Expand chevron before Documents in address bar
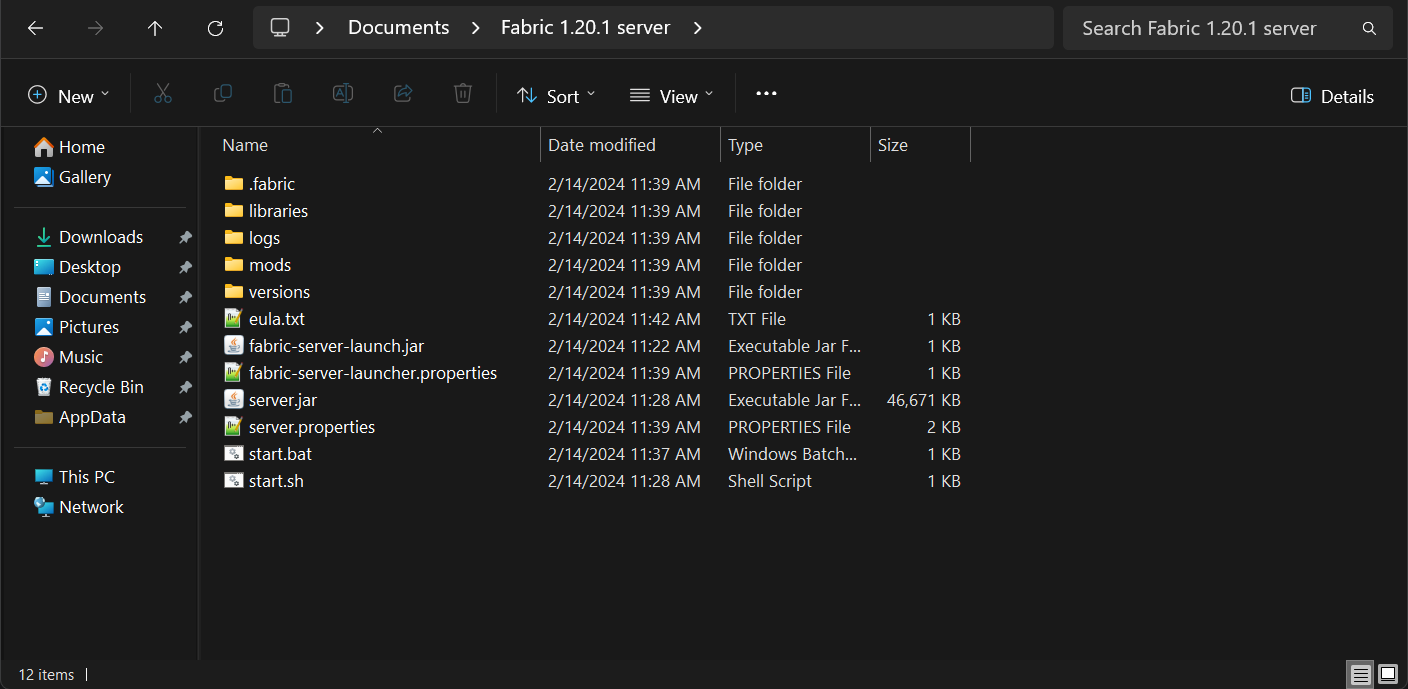This screenshot has width=1408, height=689. 320,28
